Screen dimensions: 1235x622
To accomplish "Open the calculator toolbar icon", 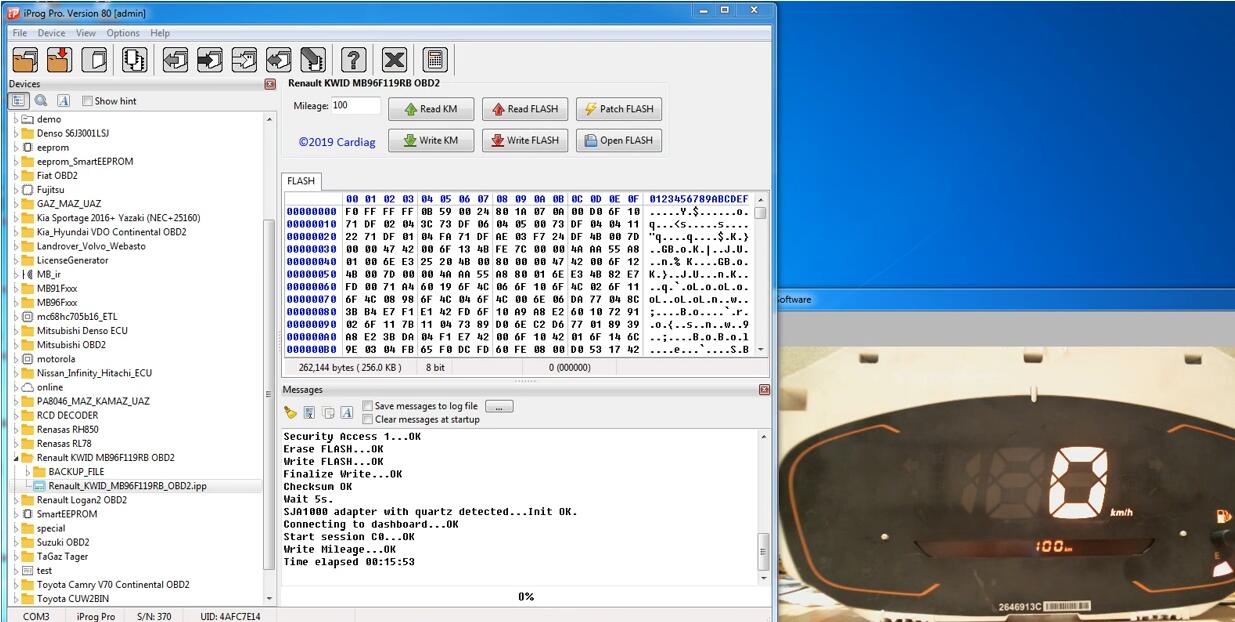I will point(434,60).
